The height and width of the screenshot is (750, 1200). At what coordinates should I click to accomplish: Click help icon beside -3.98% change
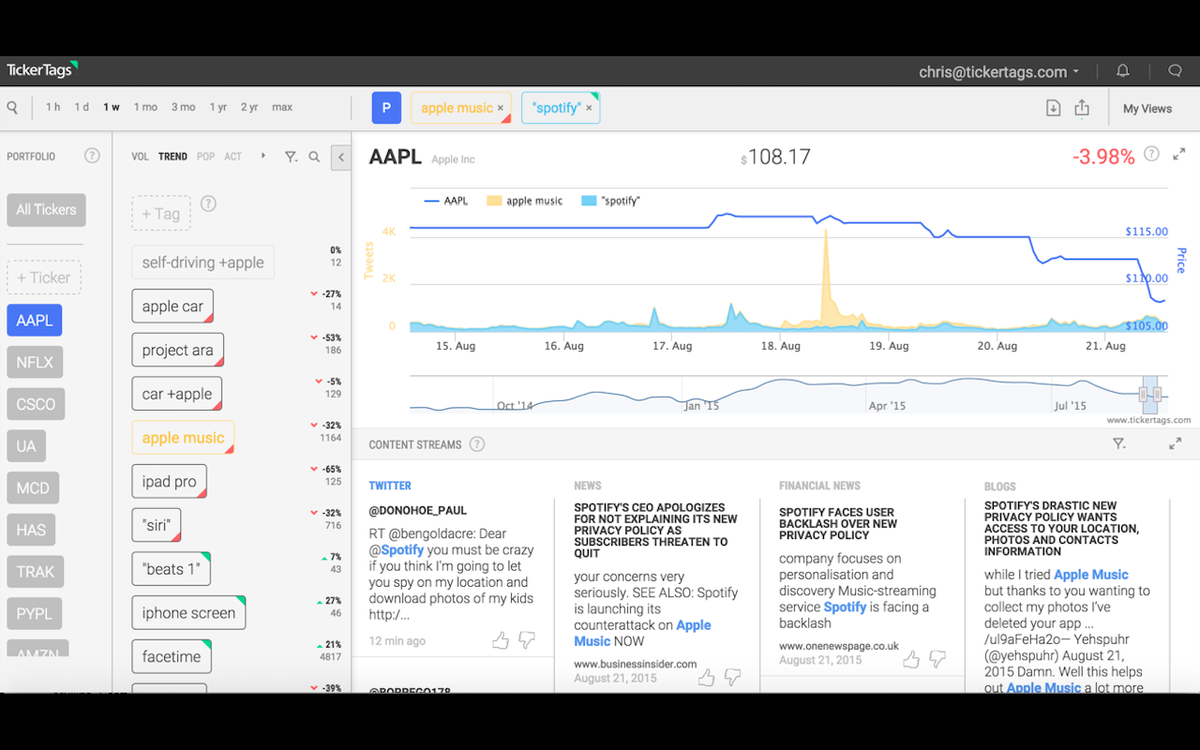coord(1151,154)
